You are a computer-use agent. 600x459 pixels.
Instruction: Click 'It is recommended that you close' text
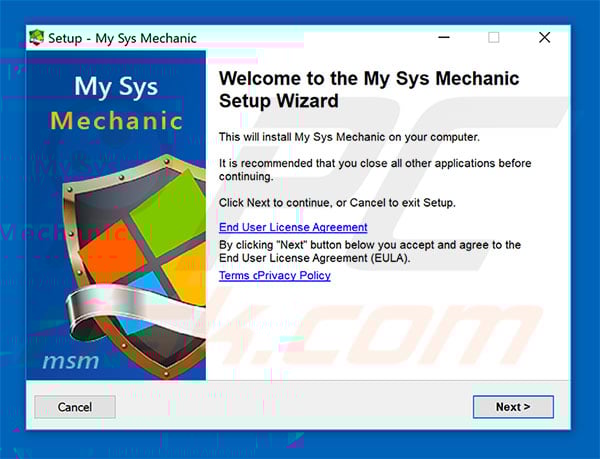pyautogui.click(x=375, y=170)
